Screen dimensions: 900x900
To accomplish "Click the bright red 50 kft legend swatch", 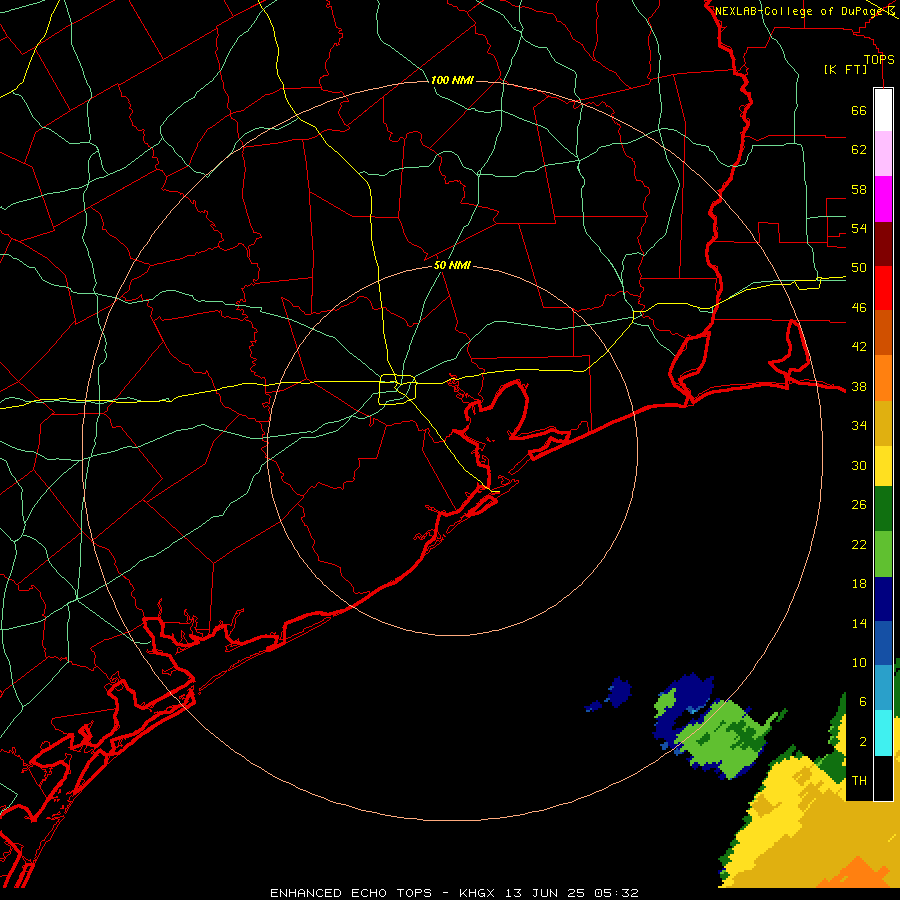I will pyautogui.click(x=883, y=288).
